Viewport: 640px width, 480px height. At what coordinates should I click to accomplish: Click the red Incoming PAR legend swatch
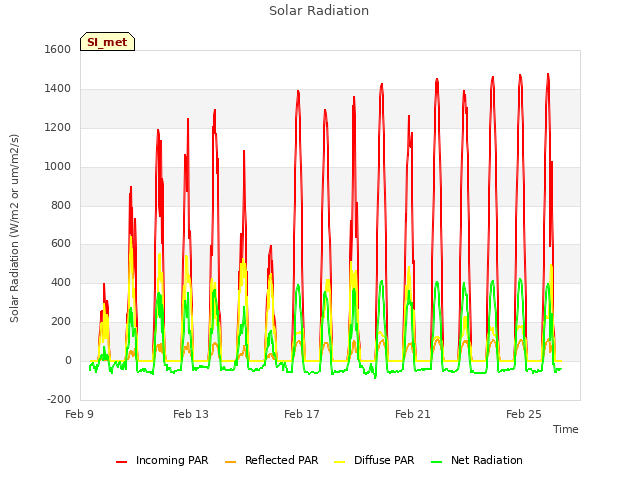click(x=122, y=462)
